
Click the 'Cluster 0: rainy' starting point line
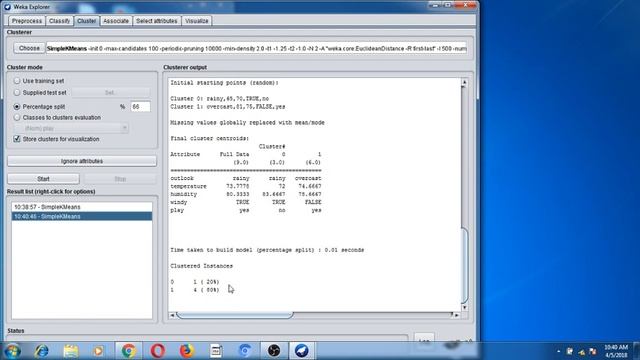pos(220,99)
